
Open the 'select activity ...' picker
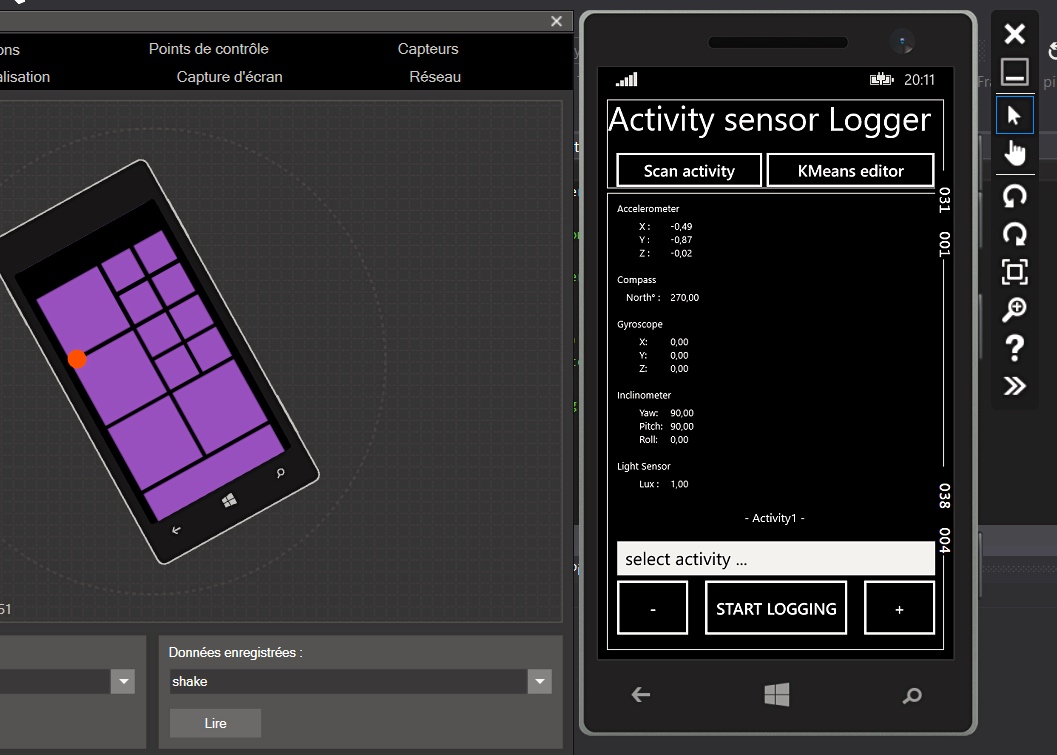click(x=775, y=559)
